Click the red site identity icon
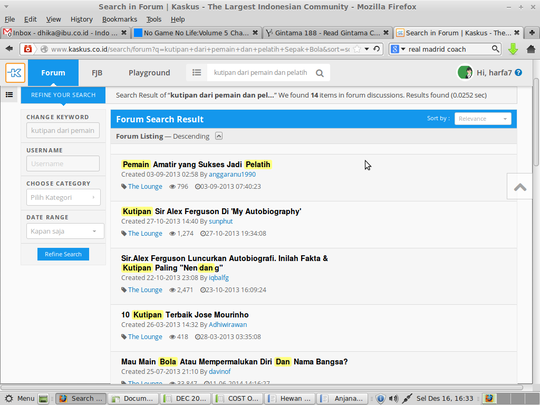 coord(28,49)
